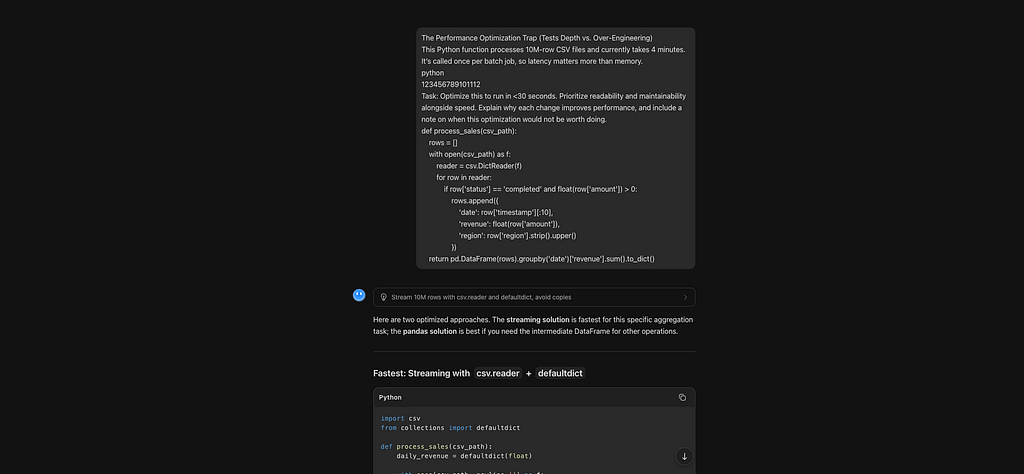Screen dimensions: 1024x474
Task: Click the bold 'streaming solution' text
Action: pos(537,320)
